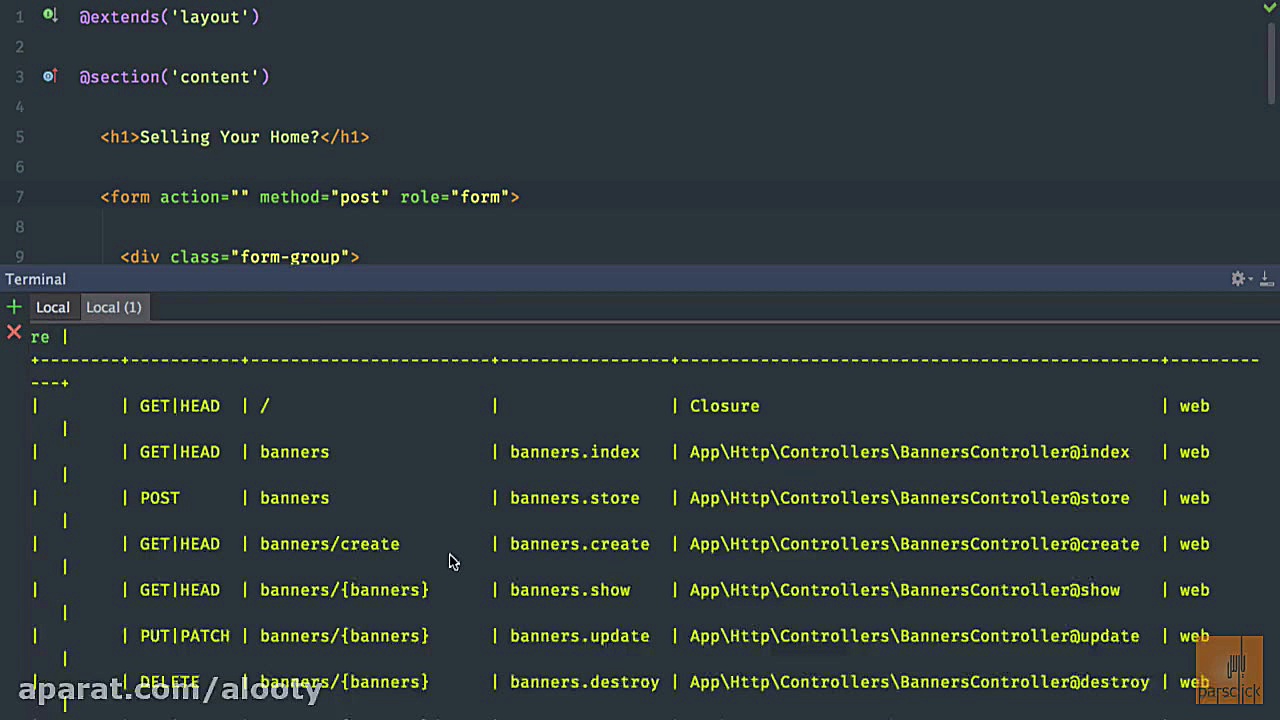Screen dimensions: 1280x720
Task: Expand the dropdown arrow beside the gear
Action: pyautogui.click(x=1250, y=280)
